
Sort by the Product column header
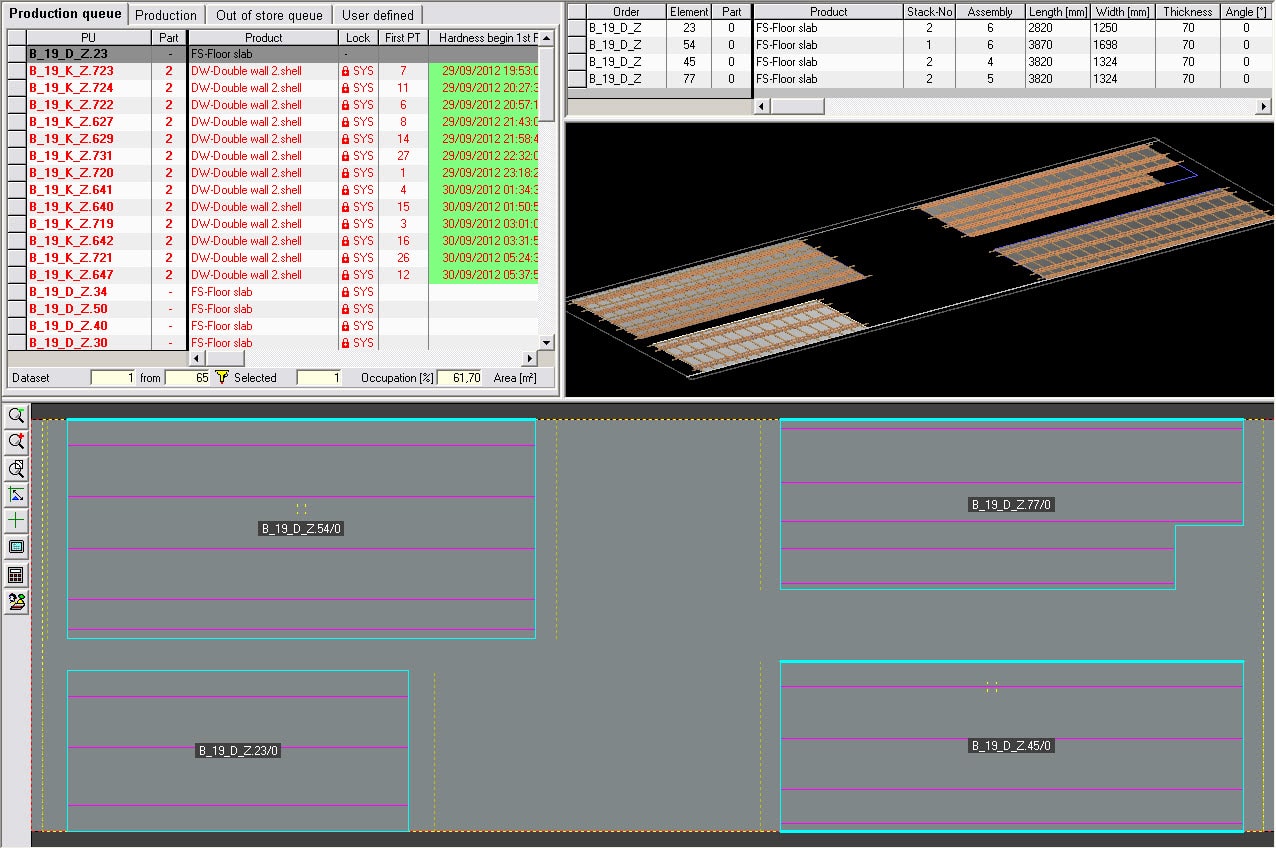click(264, 37)
